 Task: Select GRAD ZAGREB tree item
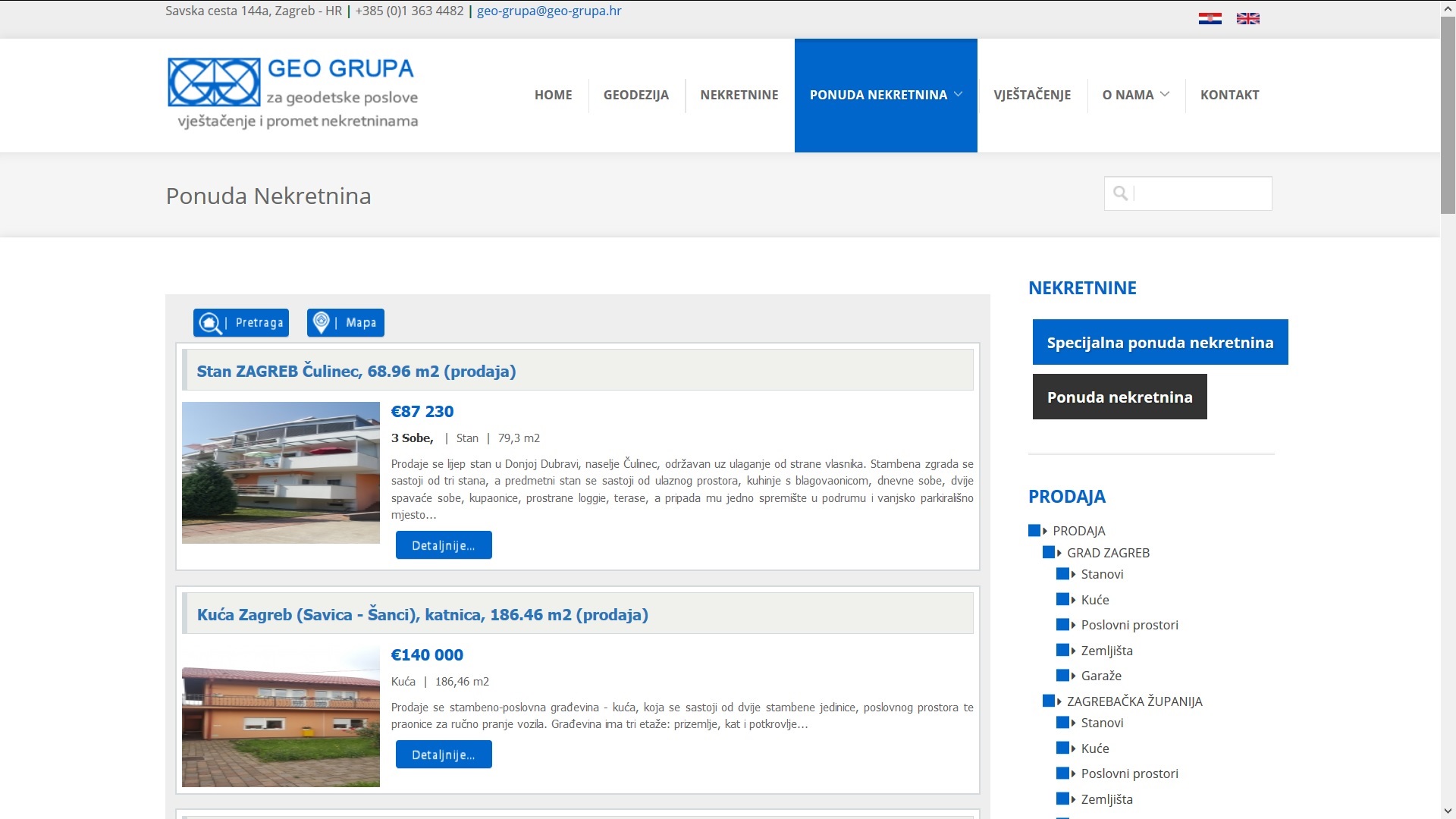(x=1108, y=553)
